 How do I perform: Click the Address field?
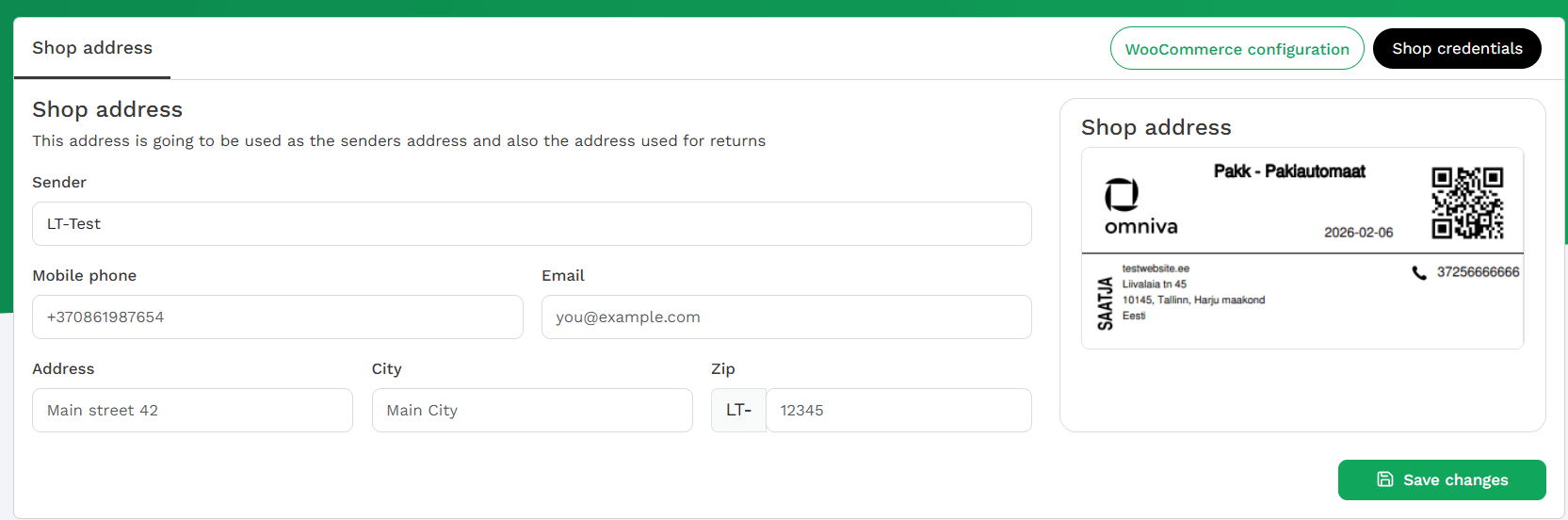[x=192, y=411]
